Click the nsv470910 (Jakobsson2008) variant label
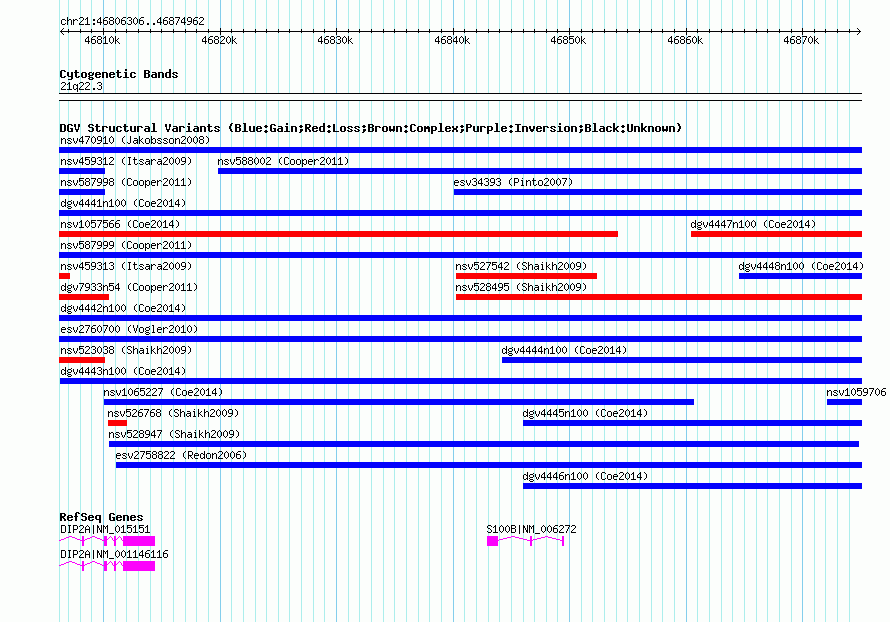This screenshot has width=890, height=622. (135, 140)
